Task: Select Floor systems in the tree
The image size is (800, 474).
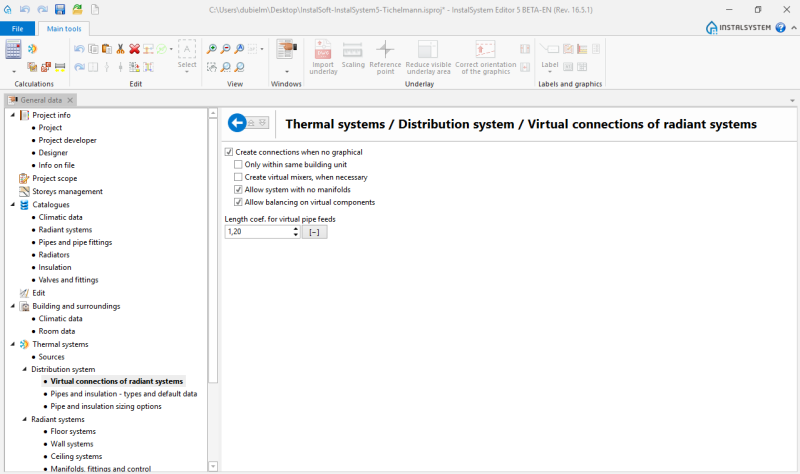Action: click(x=73, y=431)
